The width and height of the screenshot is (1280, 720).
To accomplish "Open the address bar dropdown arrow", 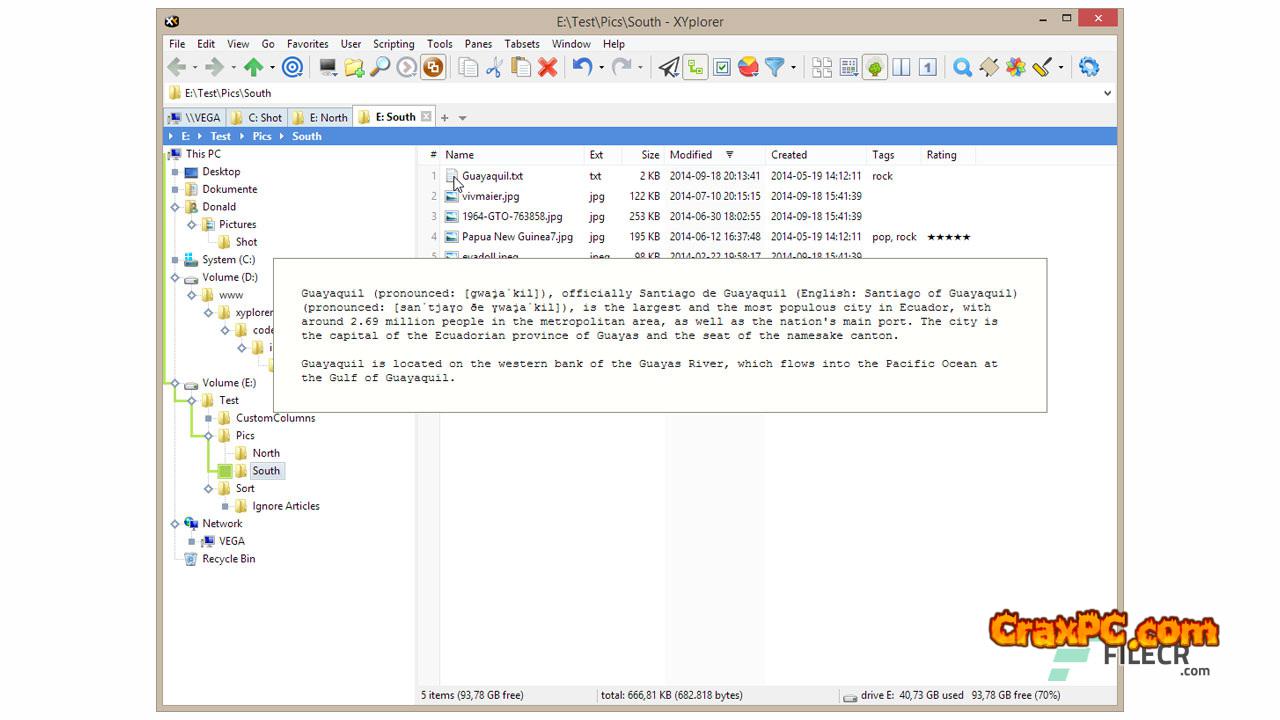I will [x=1107, y=93].
